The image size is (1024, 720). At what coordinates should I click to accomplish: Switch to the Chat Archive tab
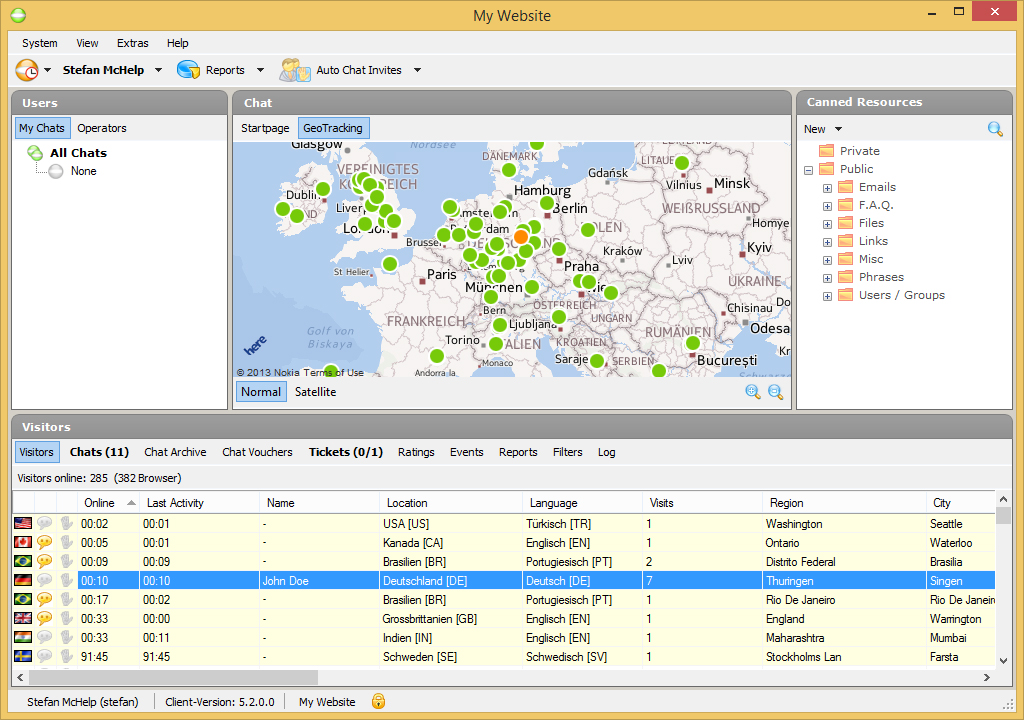click(x=175, y=452)
